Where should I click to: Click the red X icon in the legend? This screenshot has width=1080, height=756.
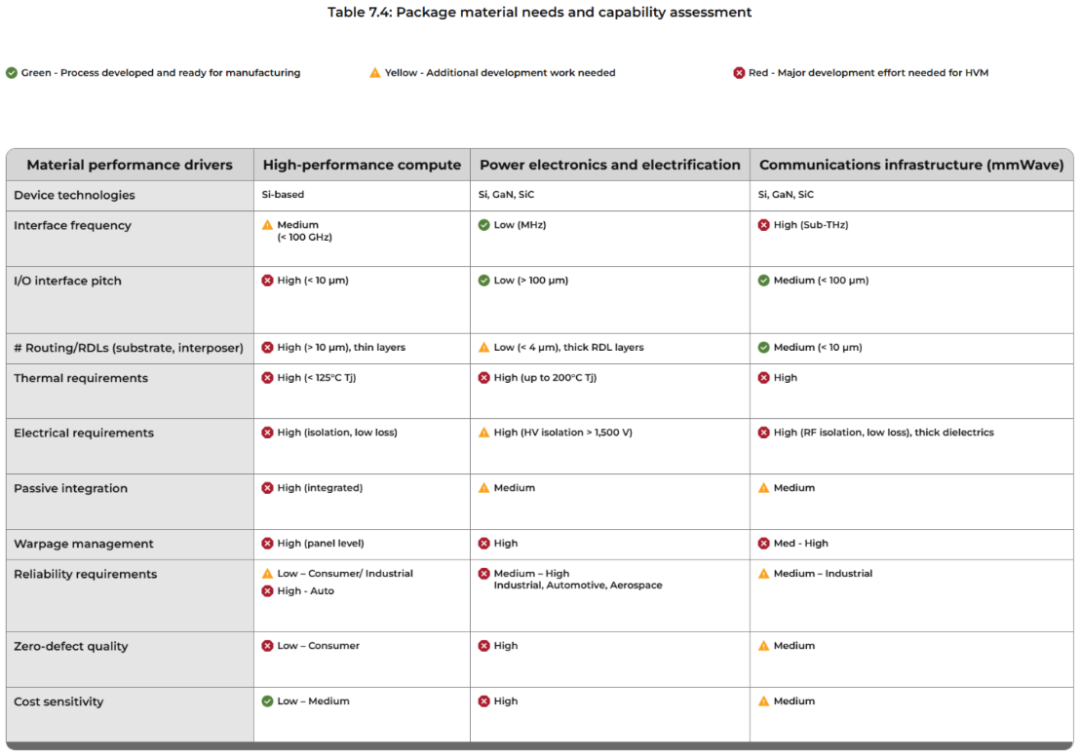click(739, 73)
